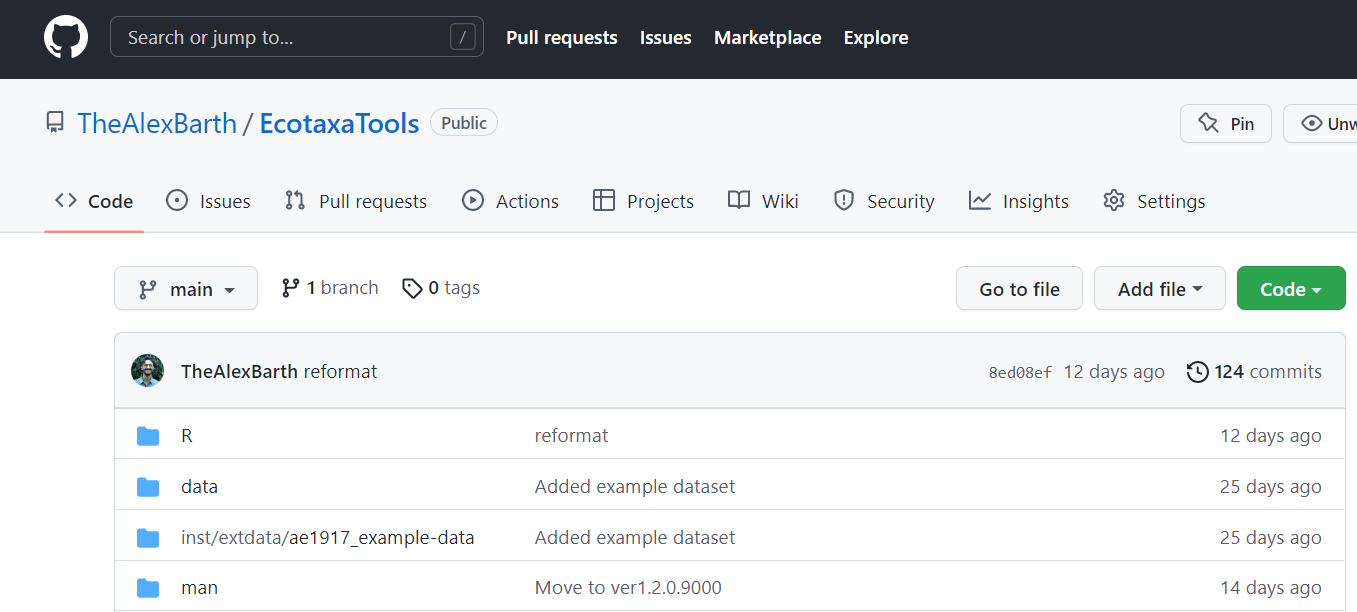Screen dimensions: 1357x612
Task: Expand the main branch dropdown
Action: click(186, 289)
